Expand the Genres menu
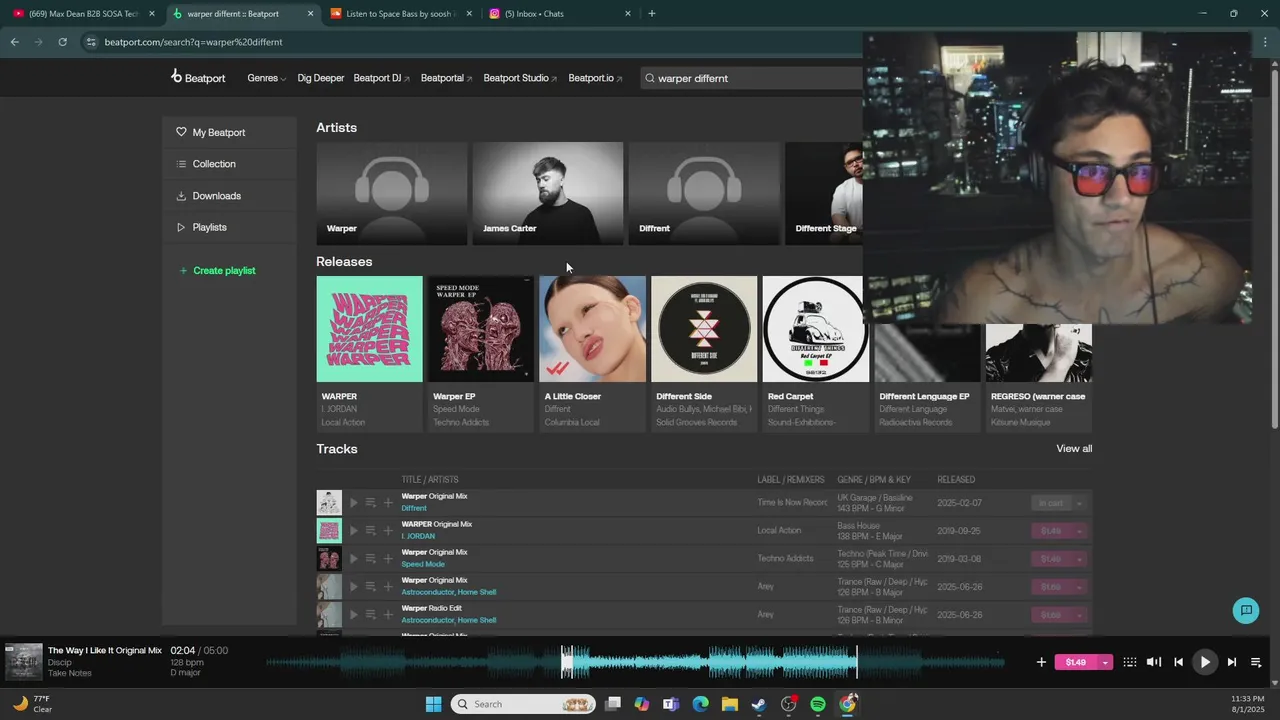 (x=266, y=78)
